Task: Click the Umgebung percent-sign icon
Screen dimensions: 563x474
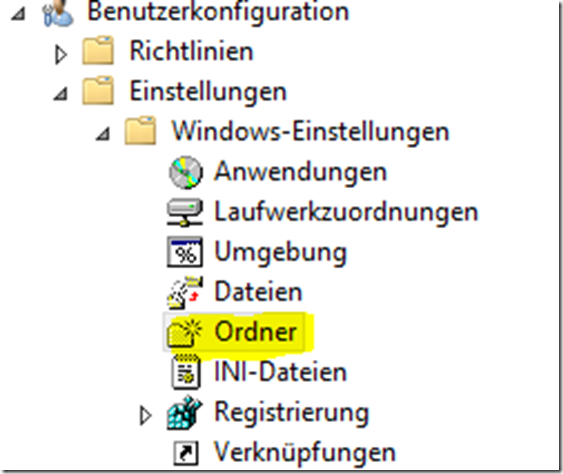Action: pos(185,252)
